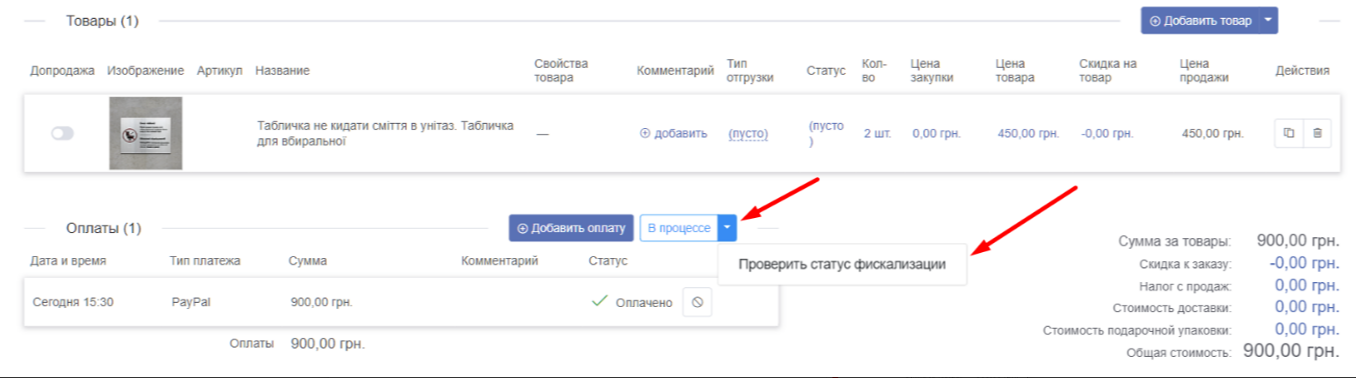1356x378 pixels.
Task: Edit the -0,00 грн. product discount
Action: 1107,133
